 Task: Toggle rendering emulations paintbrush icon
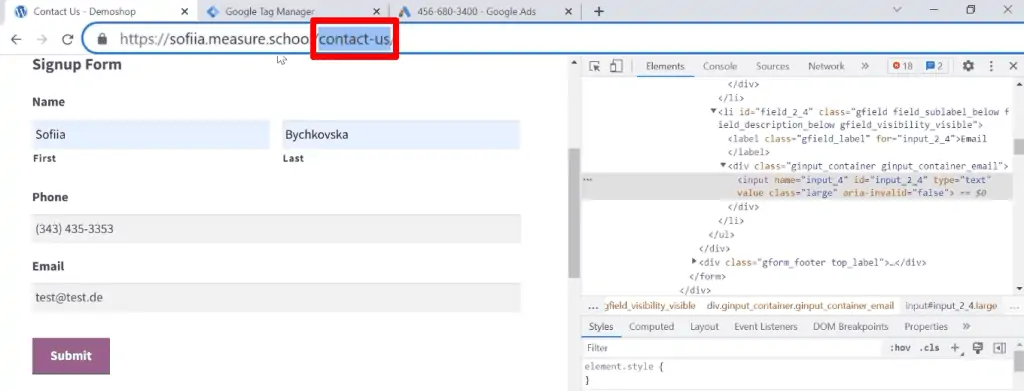point(978,348)
